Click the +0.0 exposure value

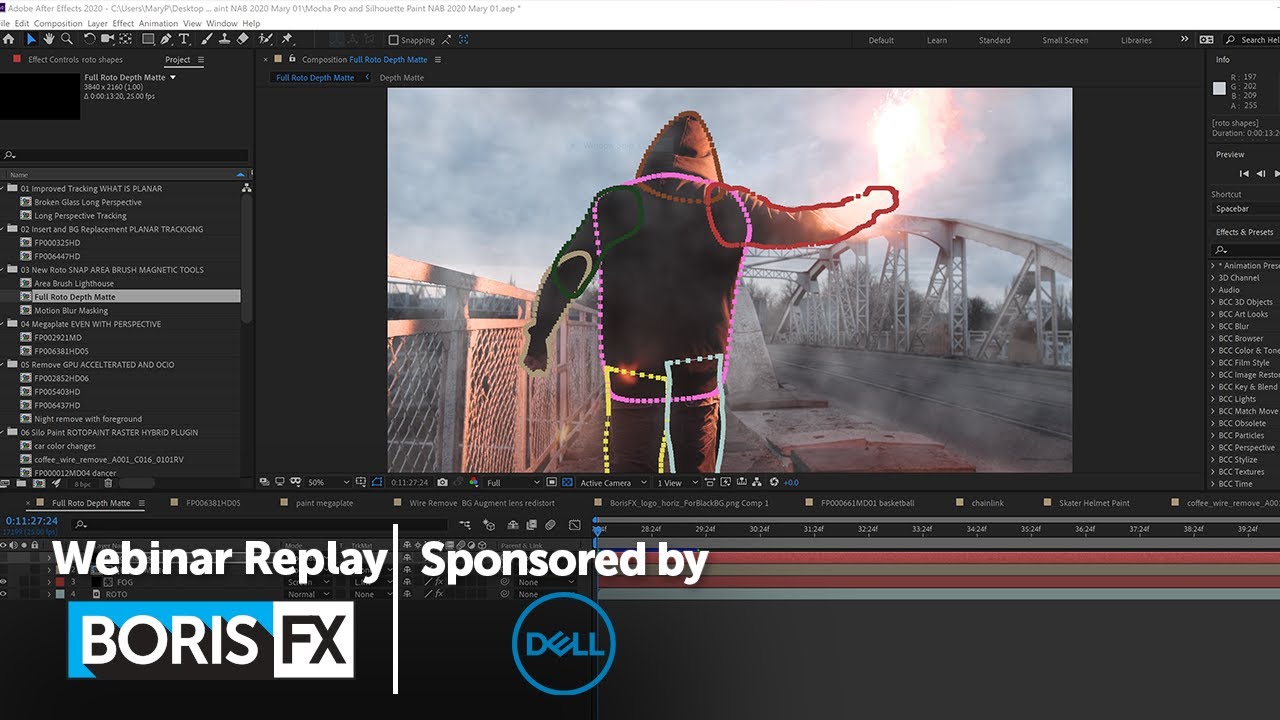tap(790, 483)
